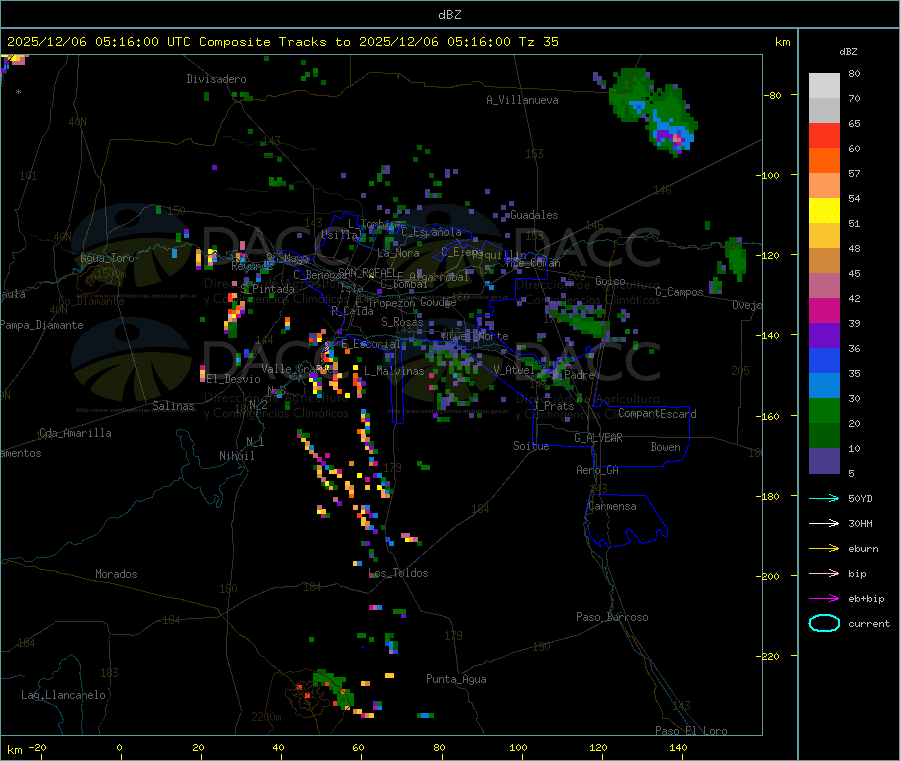Image resolution: width=900 pixels, height=761 pixels.
Task: Select the green 20–30 dBZ swatch
Action: point(824,410)
